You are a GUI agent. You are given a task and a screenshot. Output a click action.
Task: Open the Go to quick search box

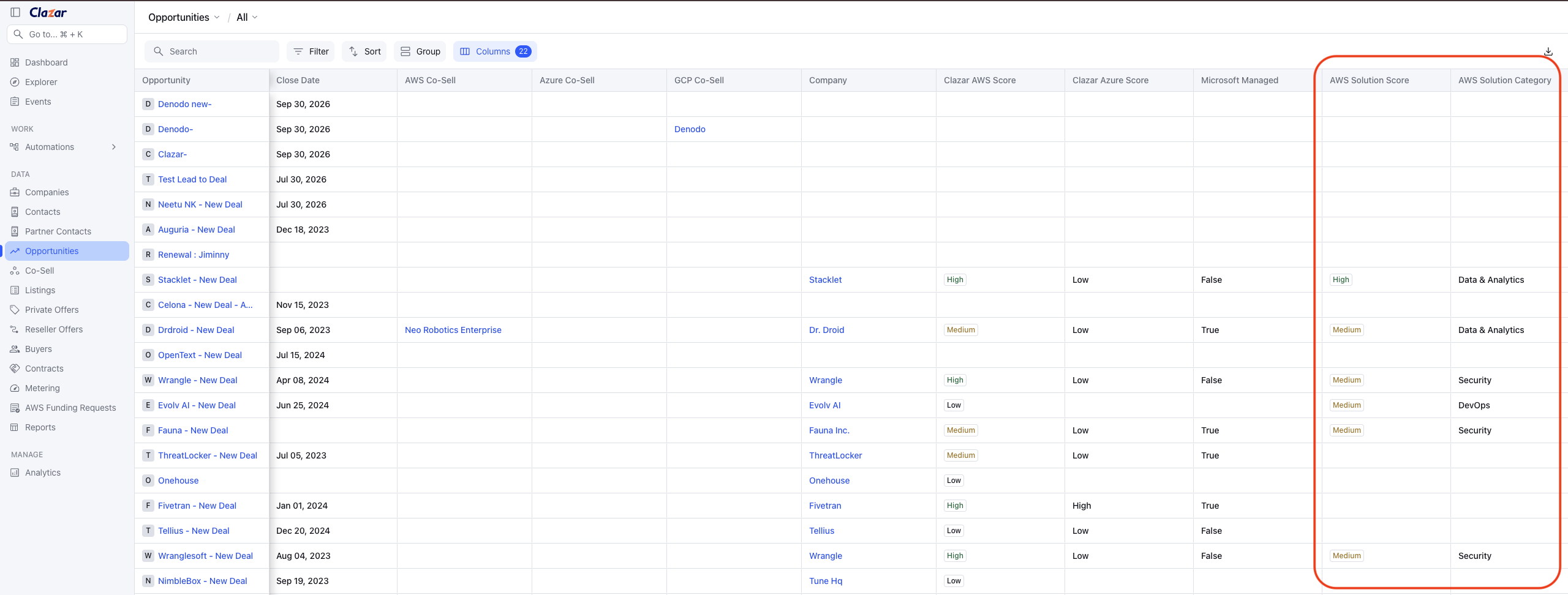[67, 34]
